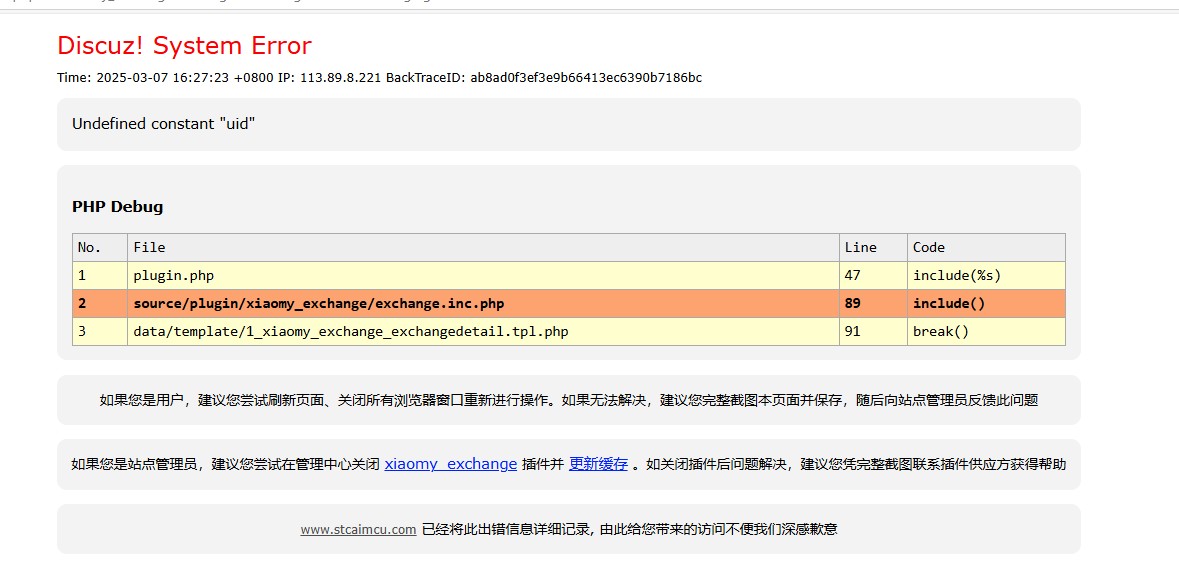Click the No. column header
This screenshot has width=1179, height=574.
[x=100, y=248]
